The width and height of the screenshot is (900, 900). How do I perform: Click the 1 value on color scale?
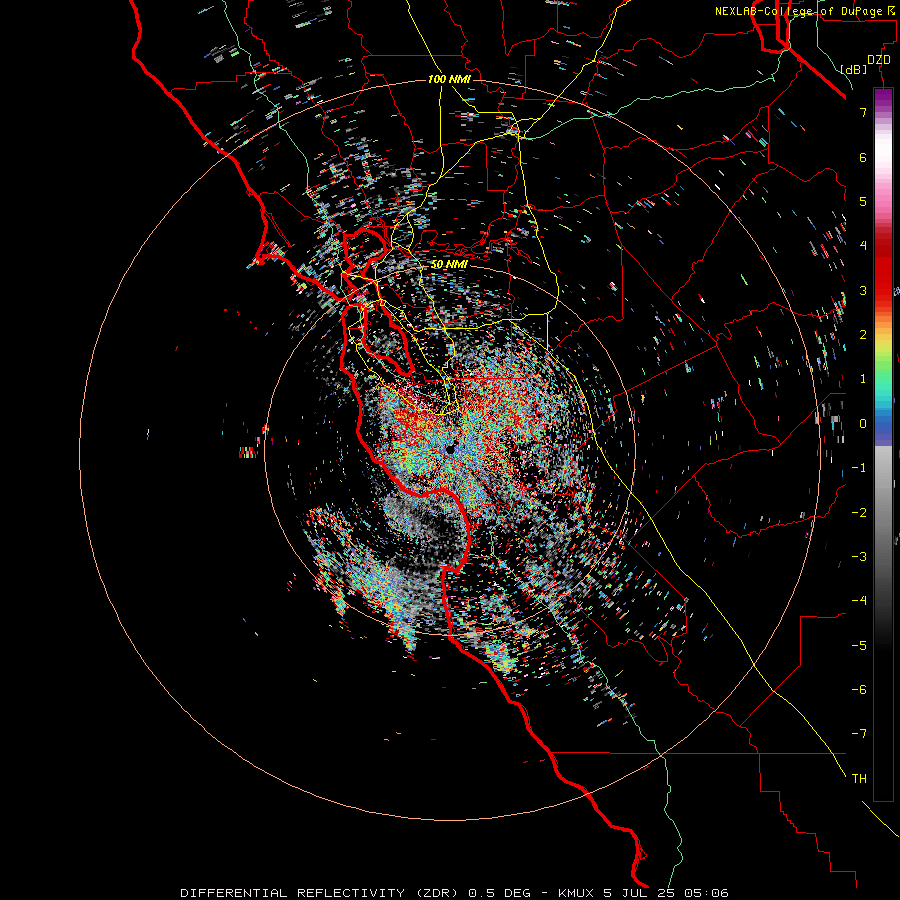(x=863, y=379)
